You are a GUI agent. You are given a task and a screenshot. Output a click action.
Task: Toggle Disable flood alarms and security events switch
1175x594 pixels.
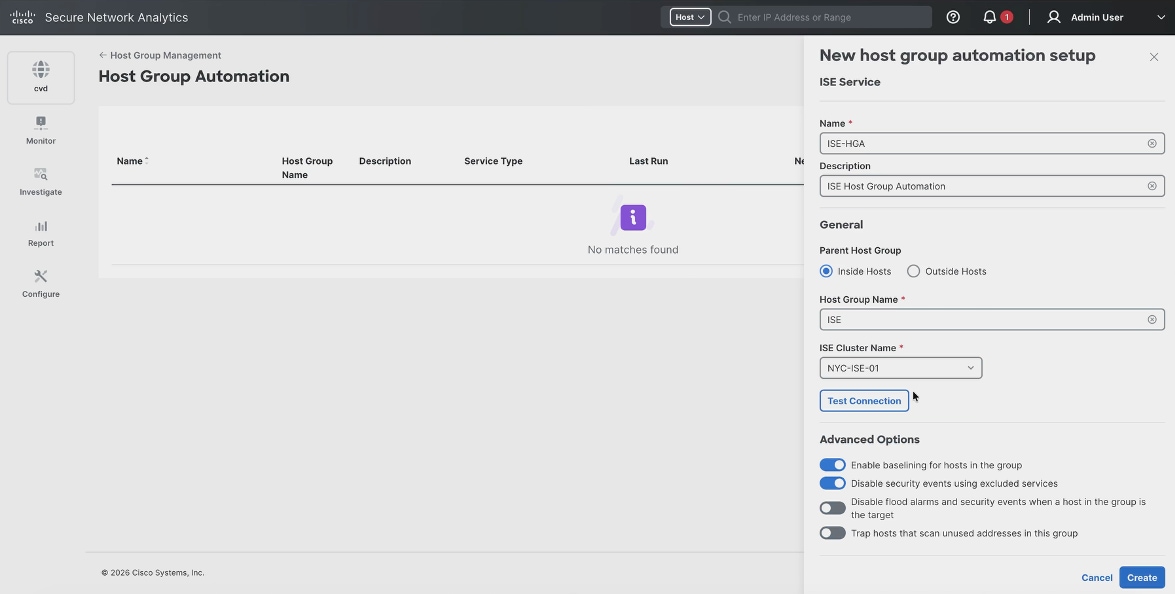pos(833,508)
